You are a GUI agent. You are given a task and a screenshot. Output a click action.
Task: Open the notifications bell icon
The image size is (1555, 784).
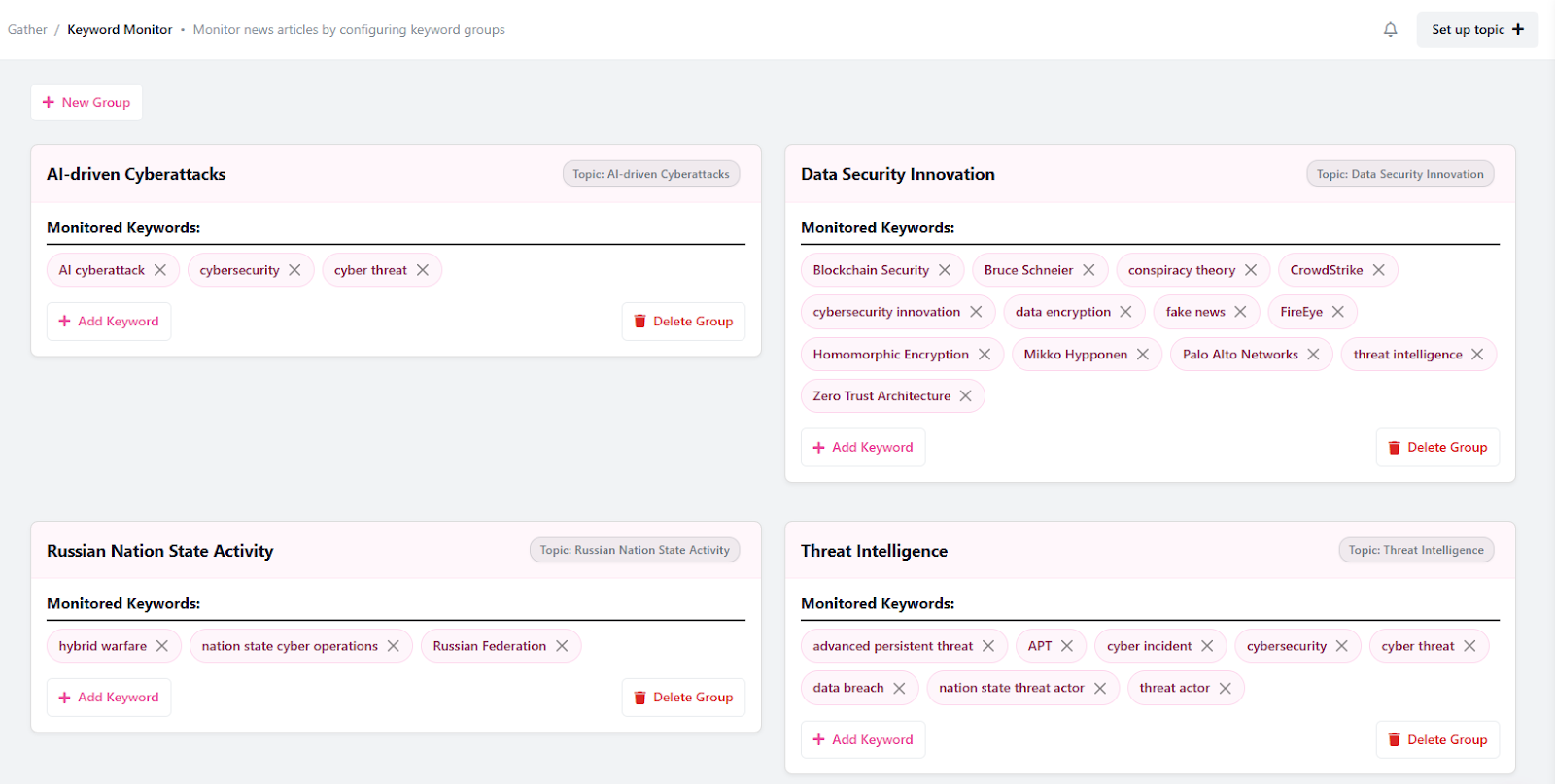pos(1390,30)
